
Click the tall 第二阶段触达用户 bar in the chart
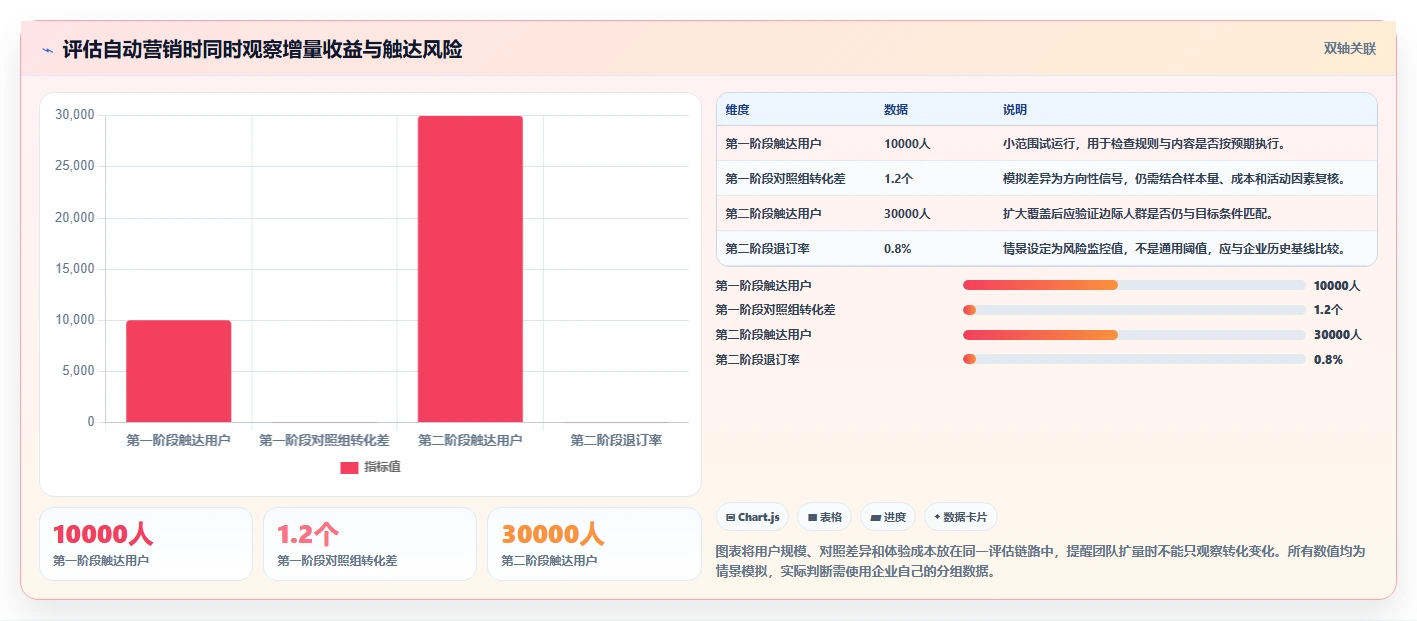coord(470,269)
